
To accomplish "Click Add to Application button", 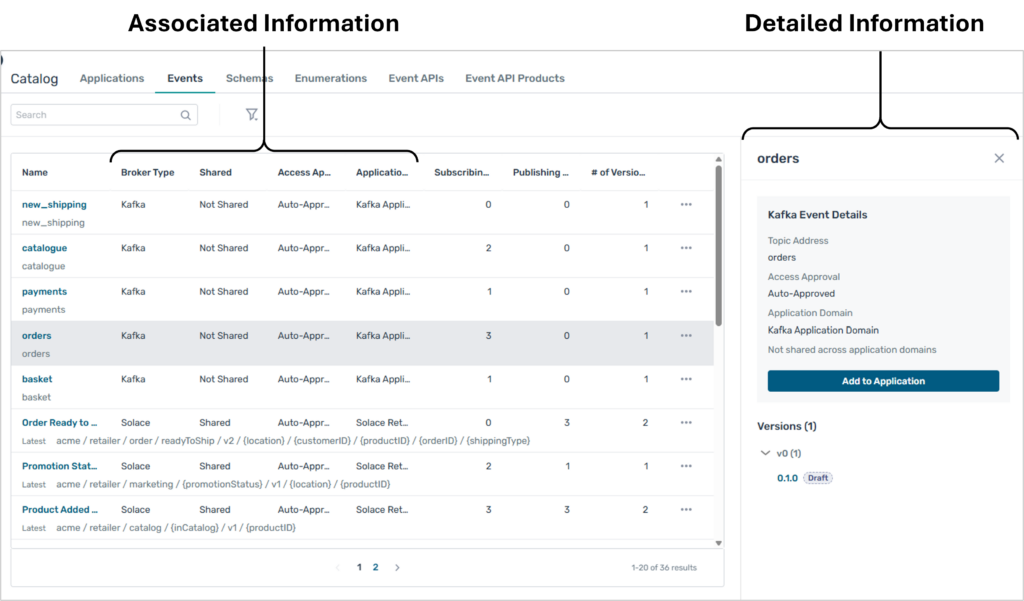I will click(883, 381).
